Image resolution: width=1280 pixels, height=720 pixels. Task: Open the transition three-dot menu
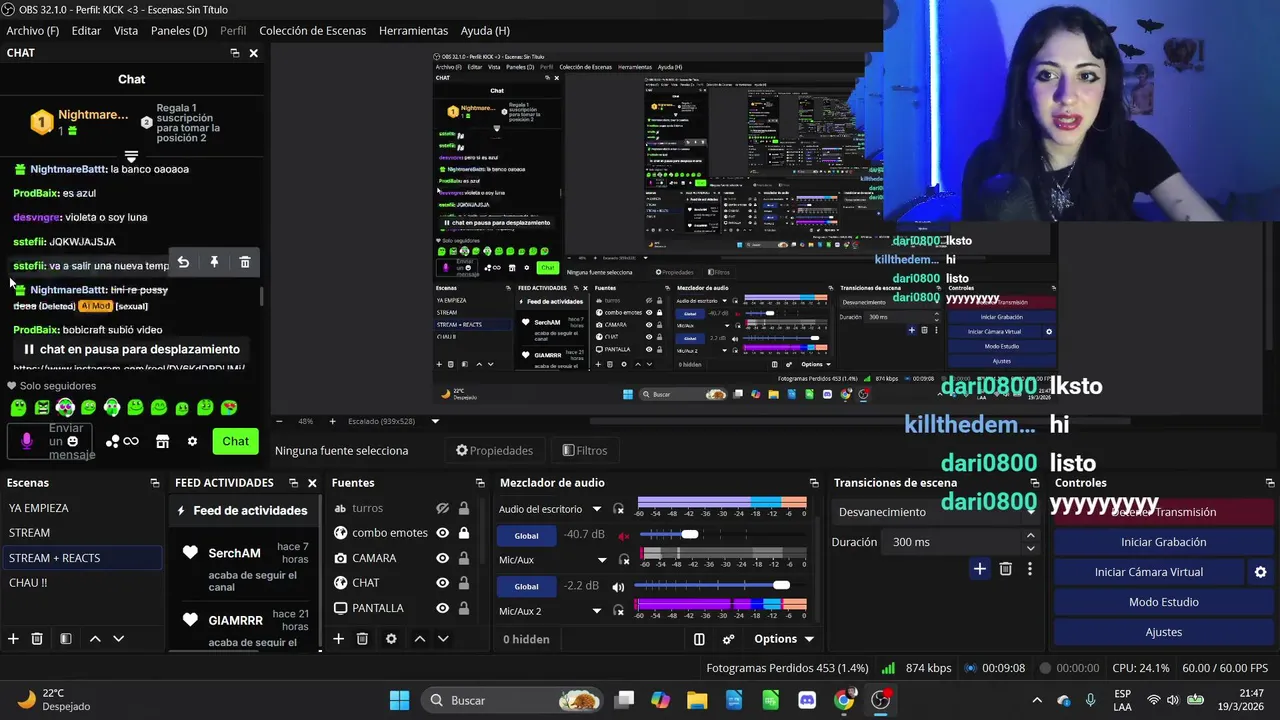[1030, 569]
